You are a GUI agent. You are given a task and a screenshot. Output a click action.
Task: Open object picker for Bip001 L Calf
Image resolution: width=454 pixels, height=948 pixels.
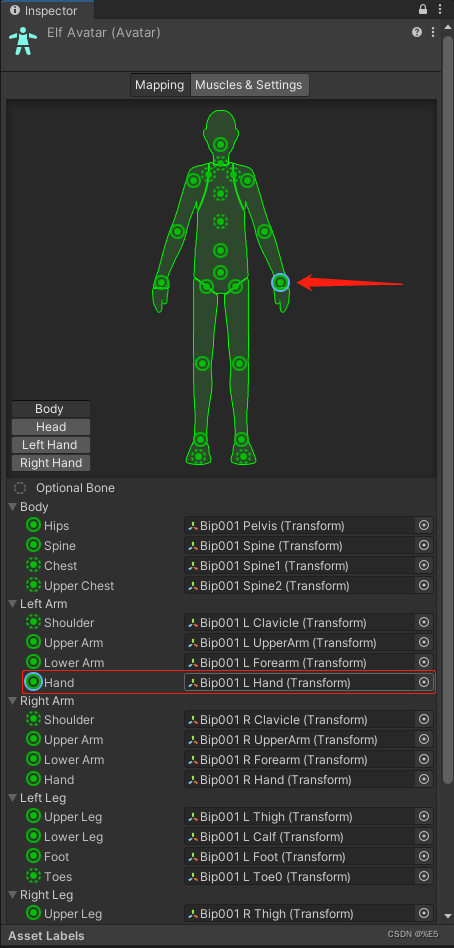[x=424, y=837]
